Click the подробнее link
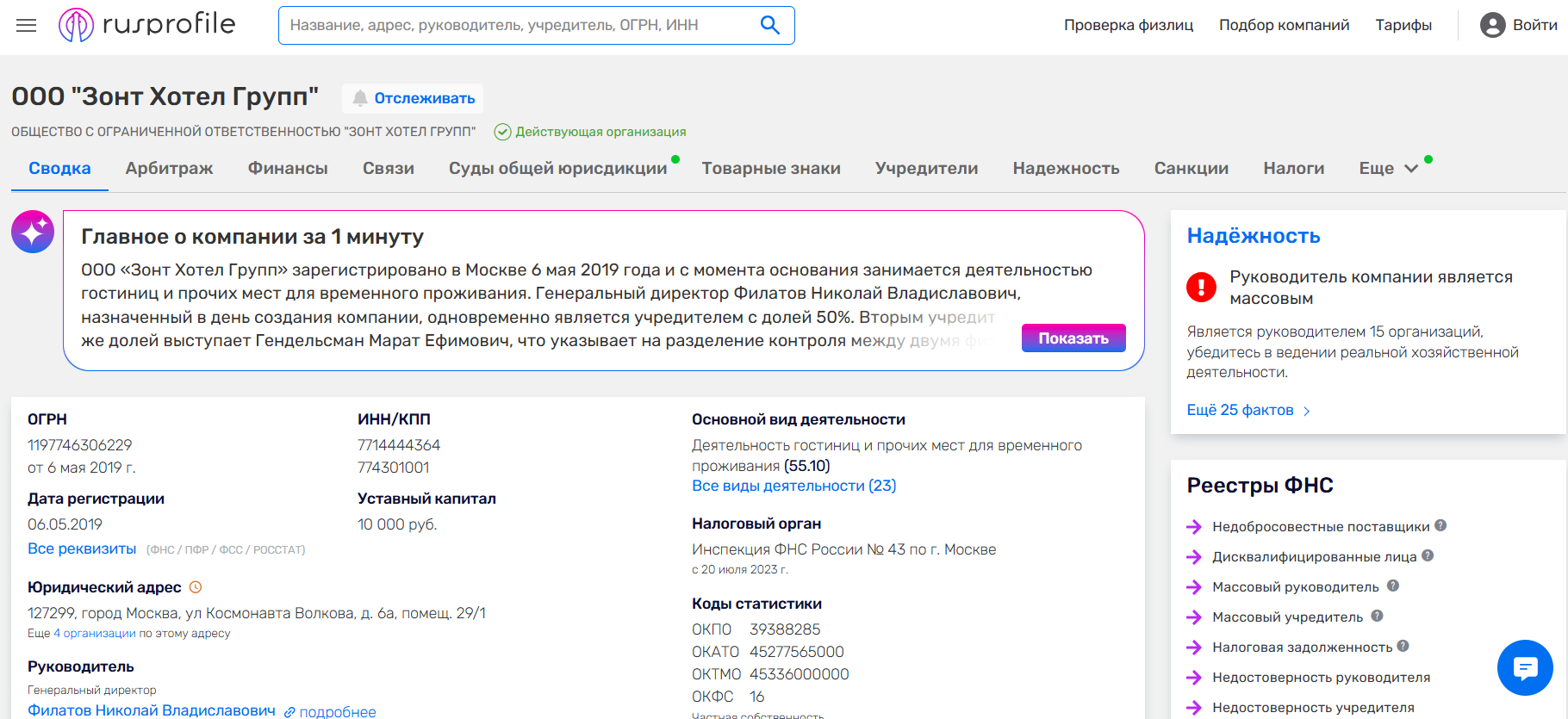 click(x=338, y=712)
